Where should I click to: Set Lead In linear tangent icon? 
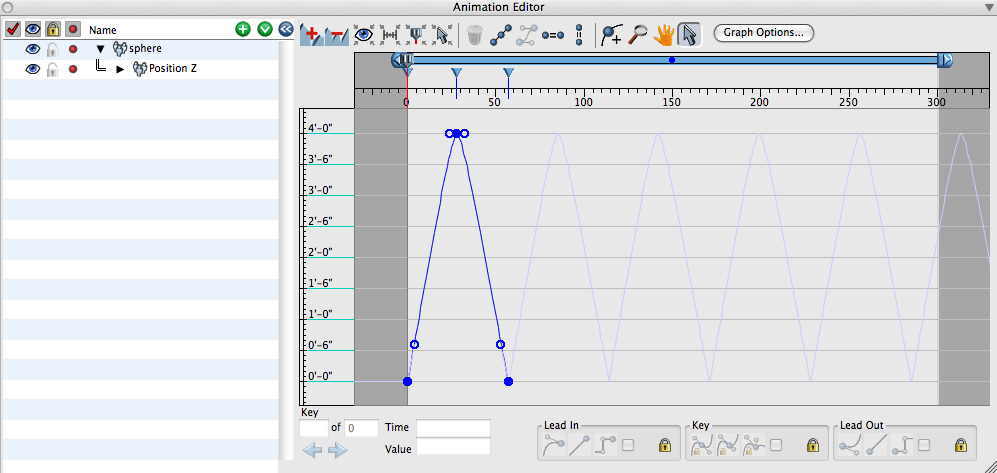(579, 445)
